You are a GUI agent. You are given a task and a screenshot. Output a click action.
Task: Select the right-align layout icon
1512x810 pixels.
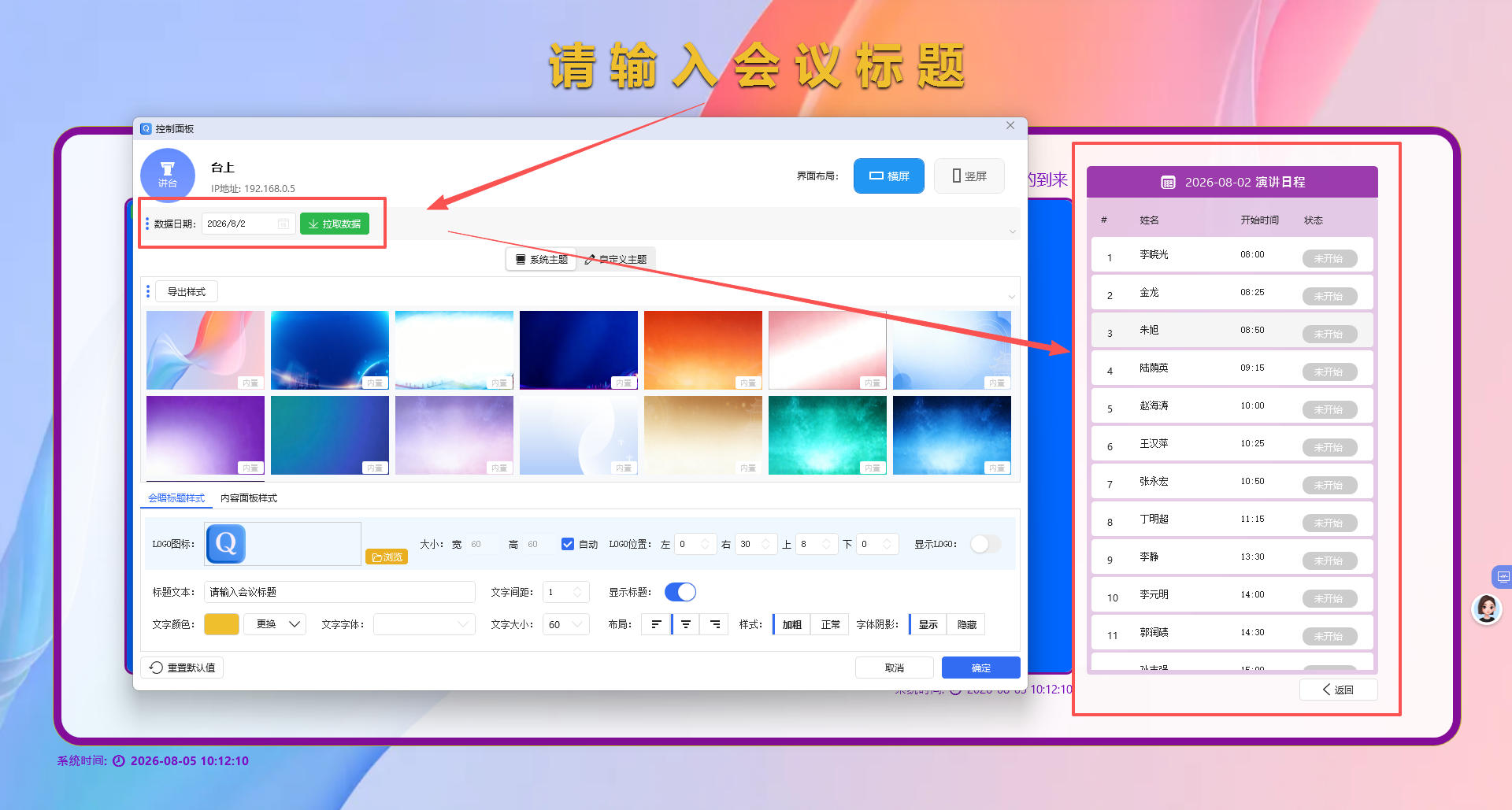(715, 624)
